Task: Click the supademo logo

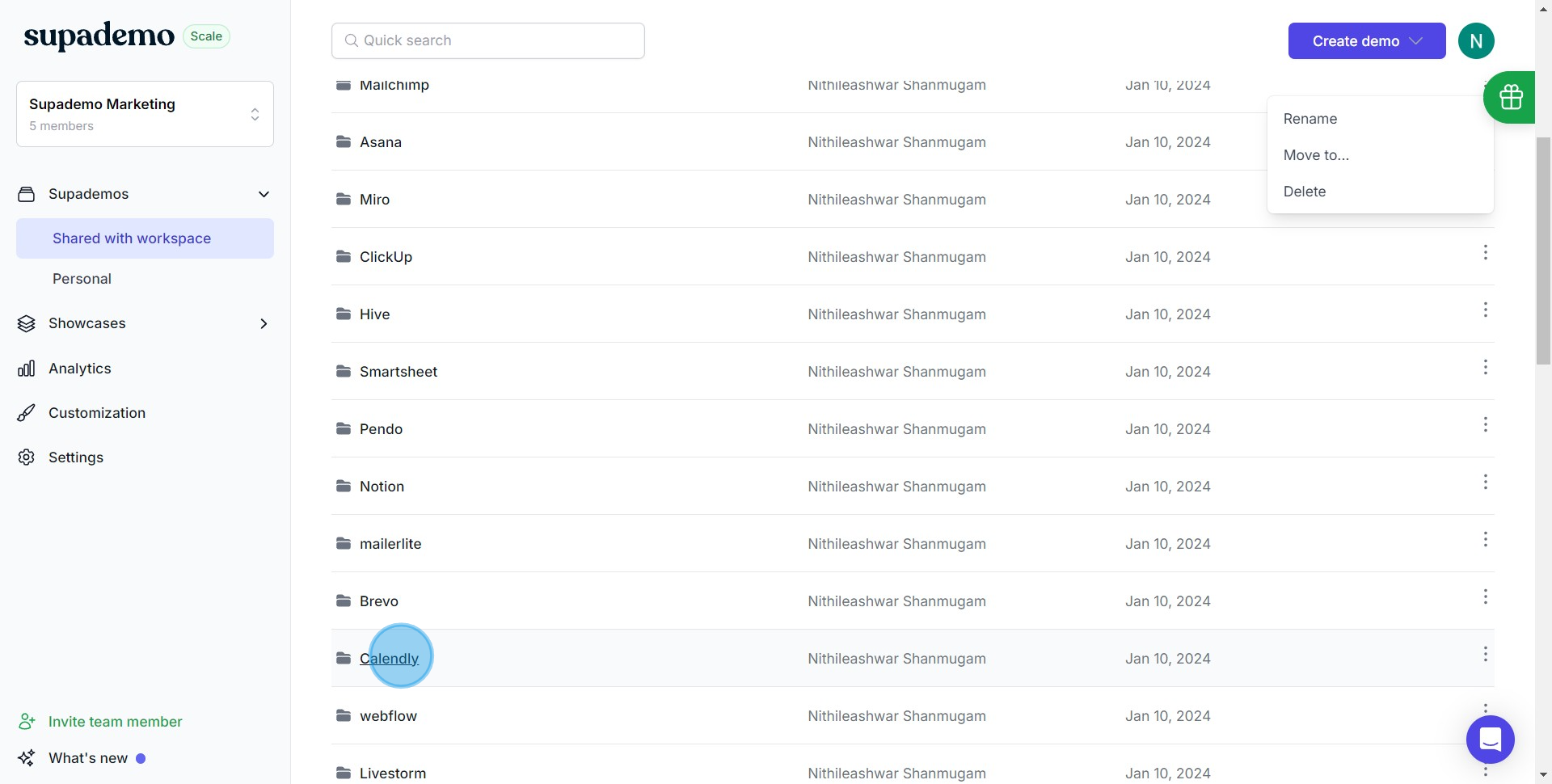Action: click(99, 36)
